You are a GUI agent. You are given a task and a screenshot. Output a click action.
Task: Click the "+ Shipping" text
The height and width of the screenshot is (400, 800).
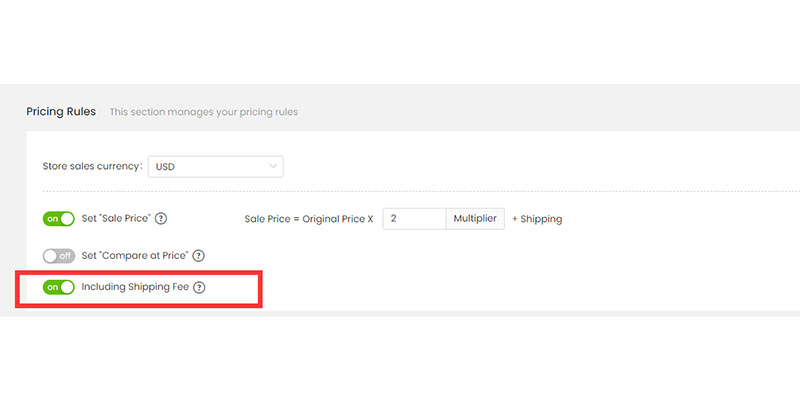[537, 219]
